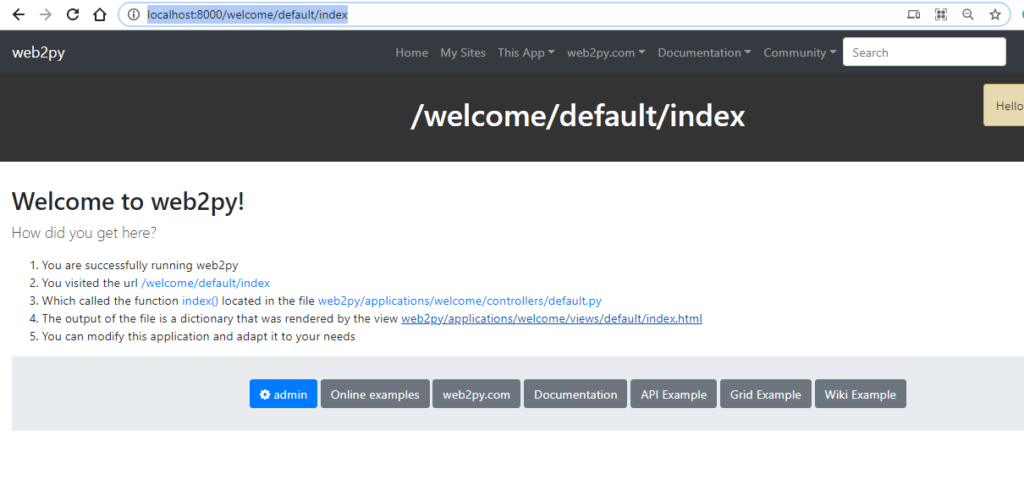Click the QR code icon in address bar
Image resolution: width=1024 pixels, height=480 pixels.
point(941,15)
